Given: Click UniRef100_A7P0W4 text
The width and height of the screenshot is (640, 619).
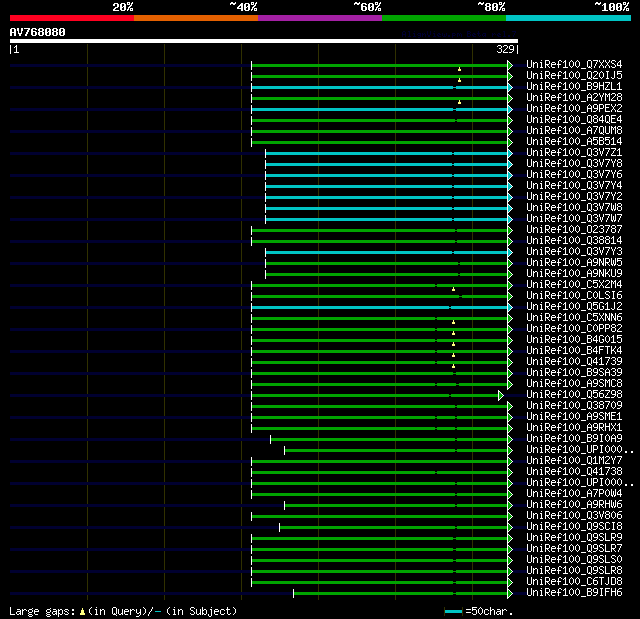Looking at the screenshot, I should click(574, 494).
